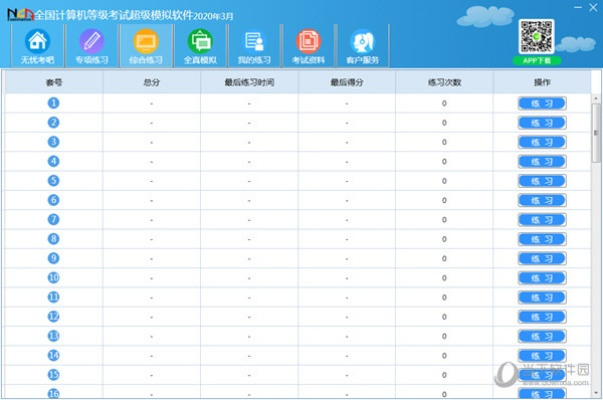This screenshot has height=400, width=603.
Task: Select set number 7 circle icon
Action: click(53, 220)
